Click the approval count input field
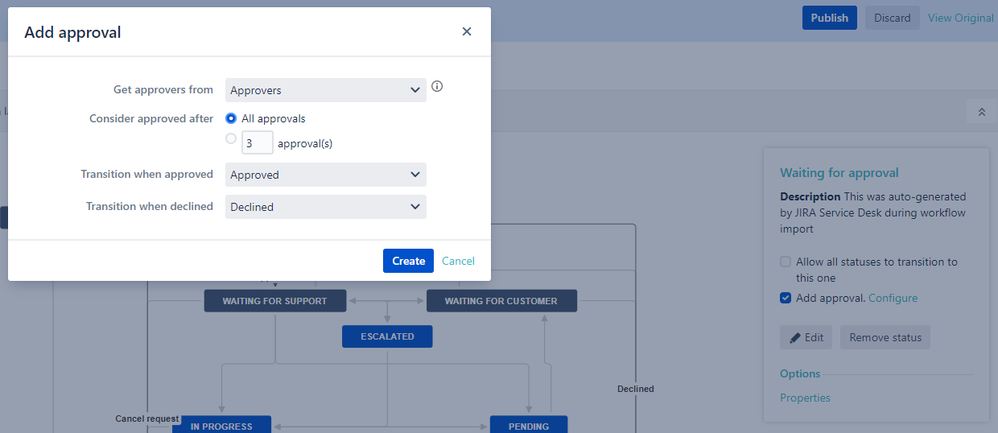The width and height of the screenshot is (998, 433). pyautogui.click(x=257, y=143)
